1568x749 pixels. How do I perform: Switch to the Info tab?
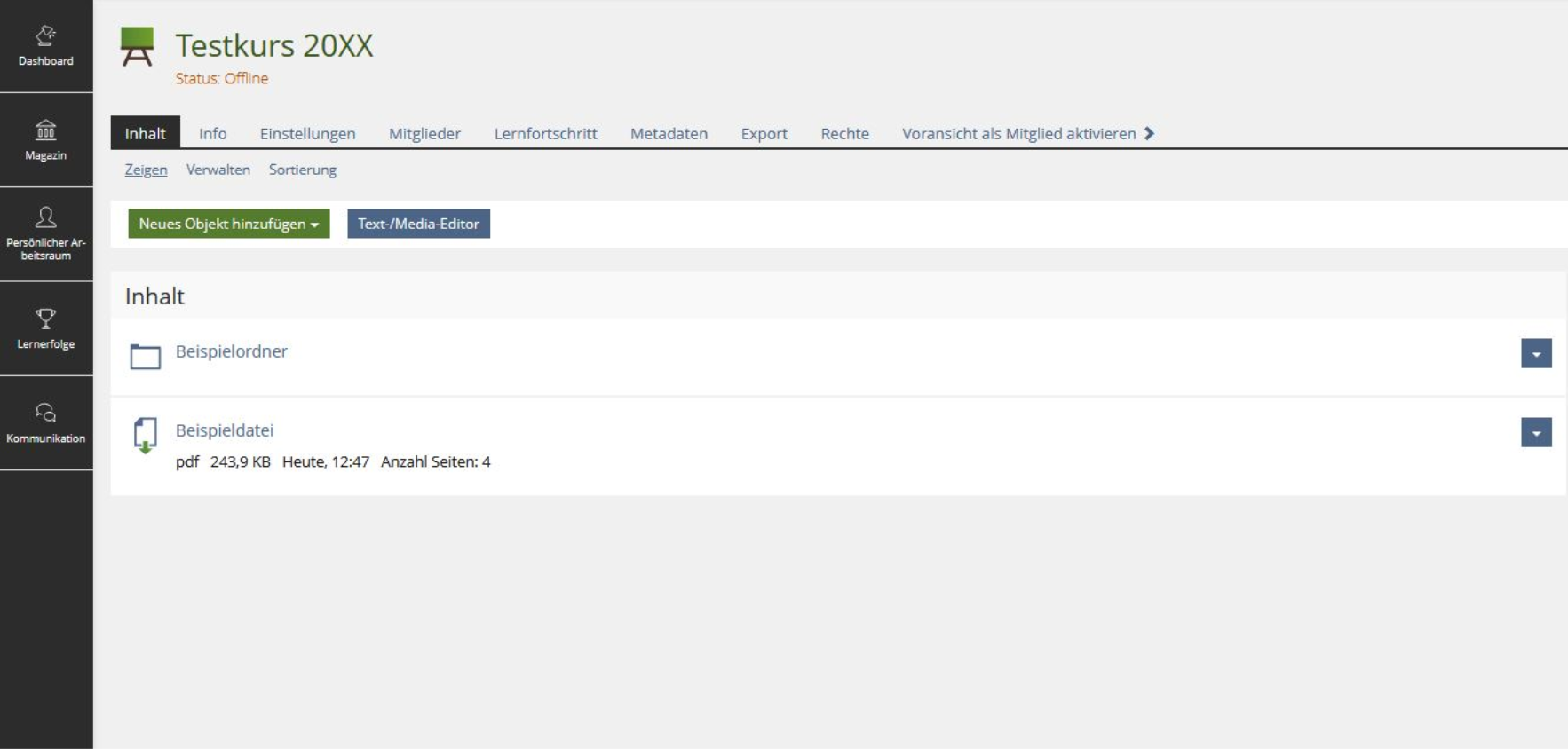(x=212, y=133)
